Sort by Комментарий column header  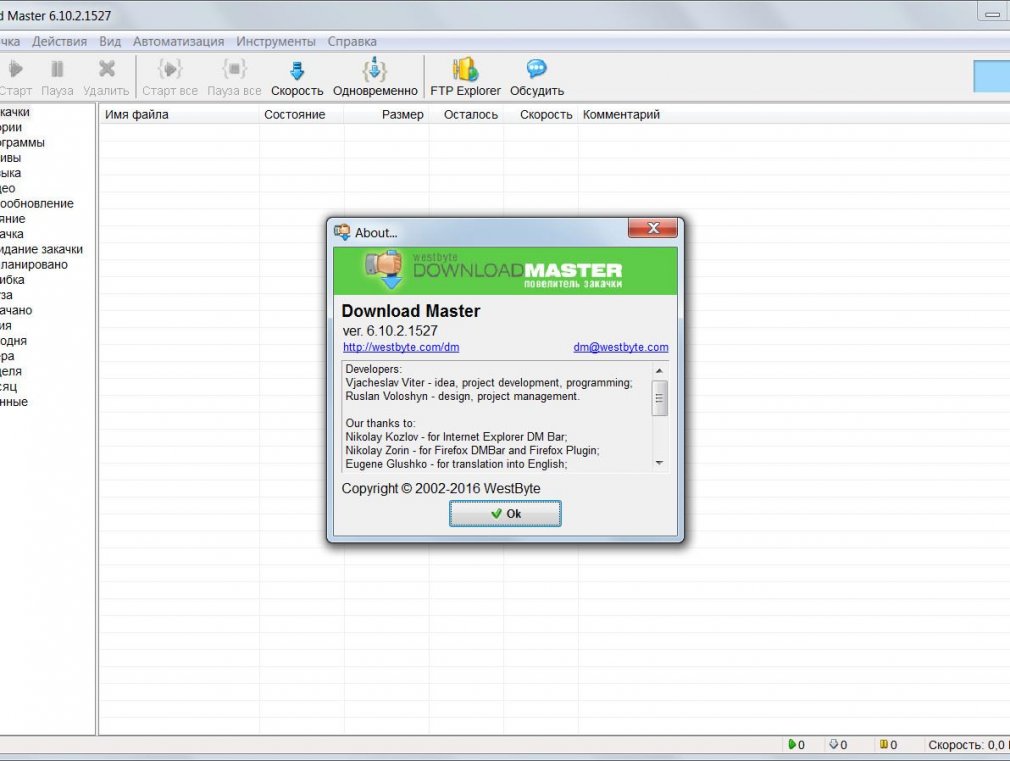[621, 115]
